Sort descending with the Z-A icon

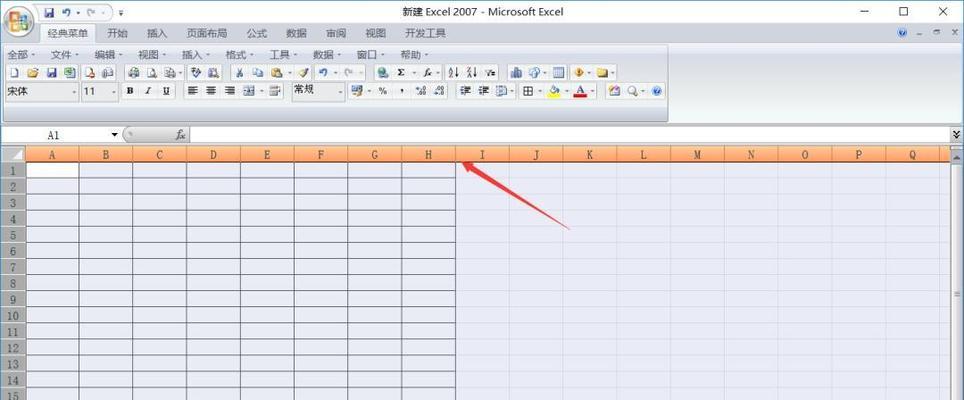[x=472, y=73]
